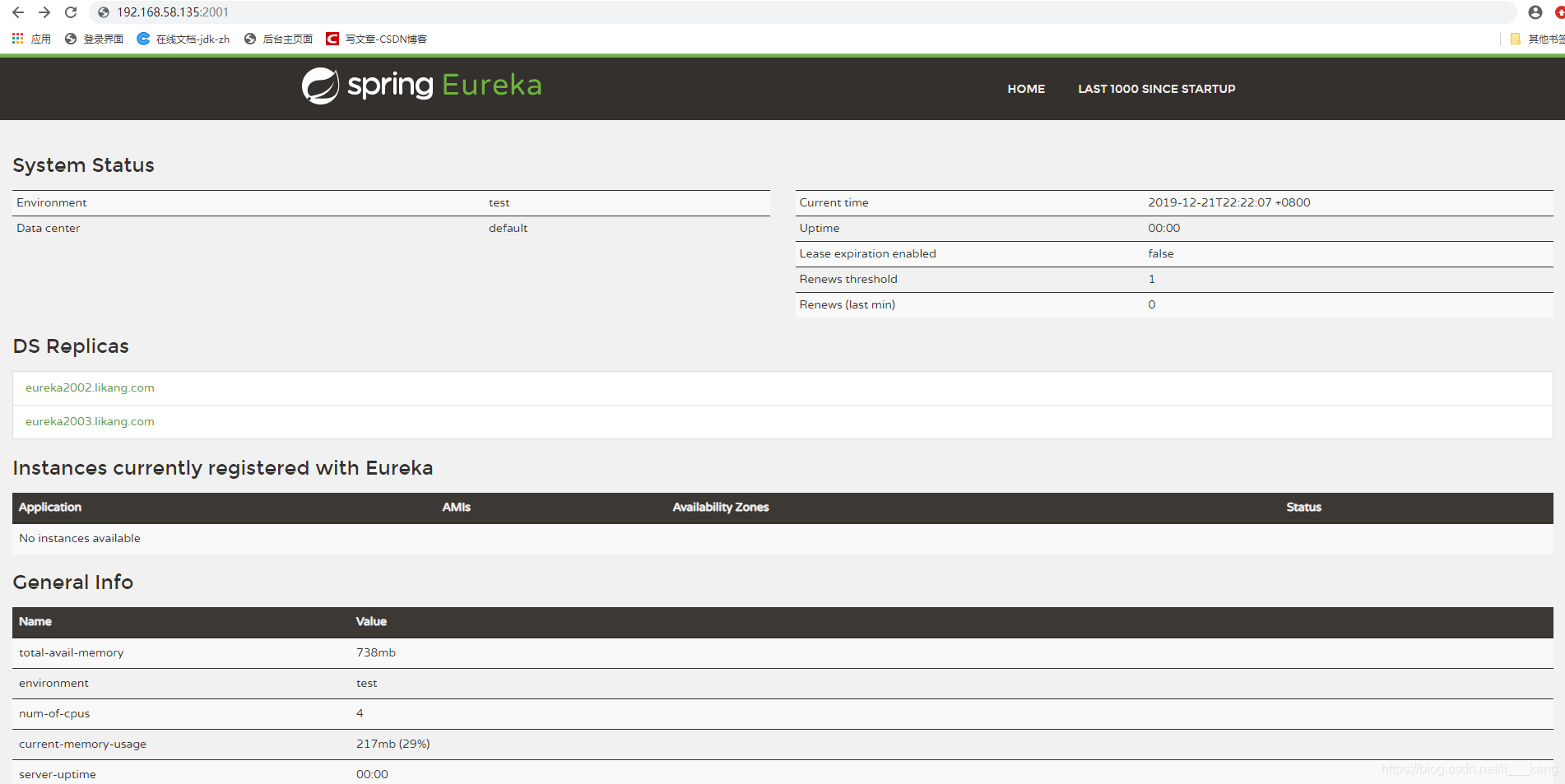The height and width of the screenshot is (784, 1565).
Task: Click the Status column header
Action: click(x=1303, y=507)
